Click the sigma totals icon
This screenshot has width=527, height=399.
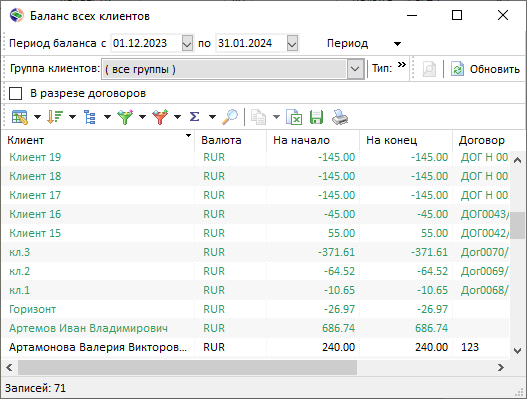(x=195, y=117)
